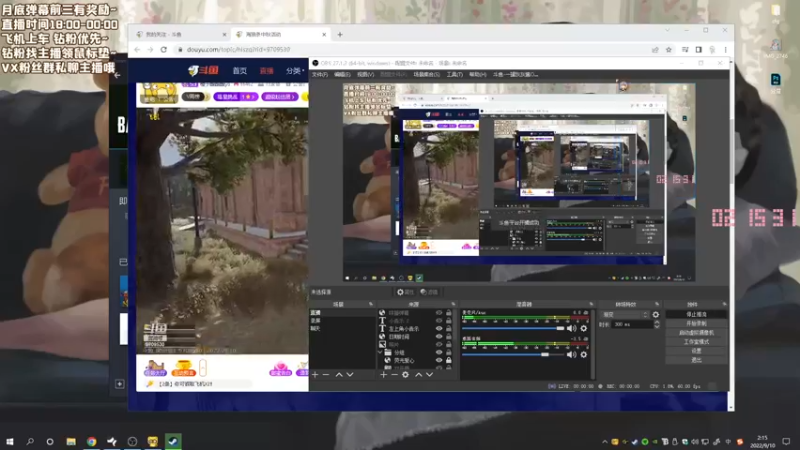Screen dimensions: 800x450
Task: Open the 渐变 transition type dropdown
Action: click(625, 315)
